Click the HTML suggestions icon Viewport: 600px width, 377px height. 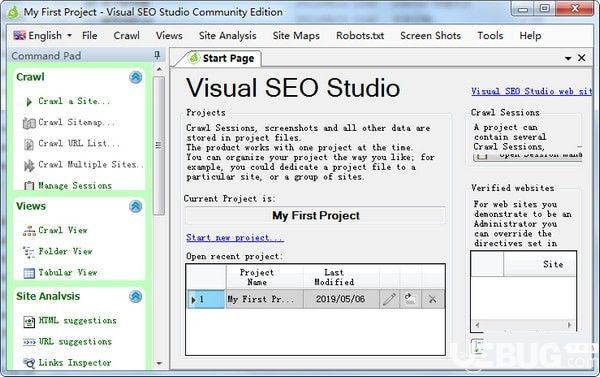click(29, 322)
